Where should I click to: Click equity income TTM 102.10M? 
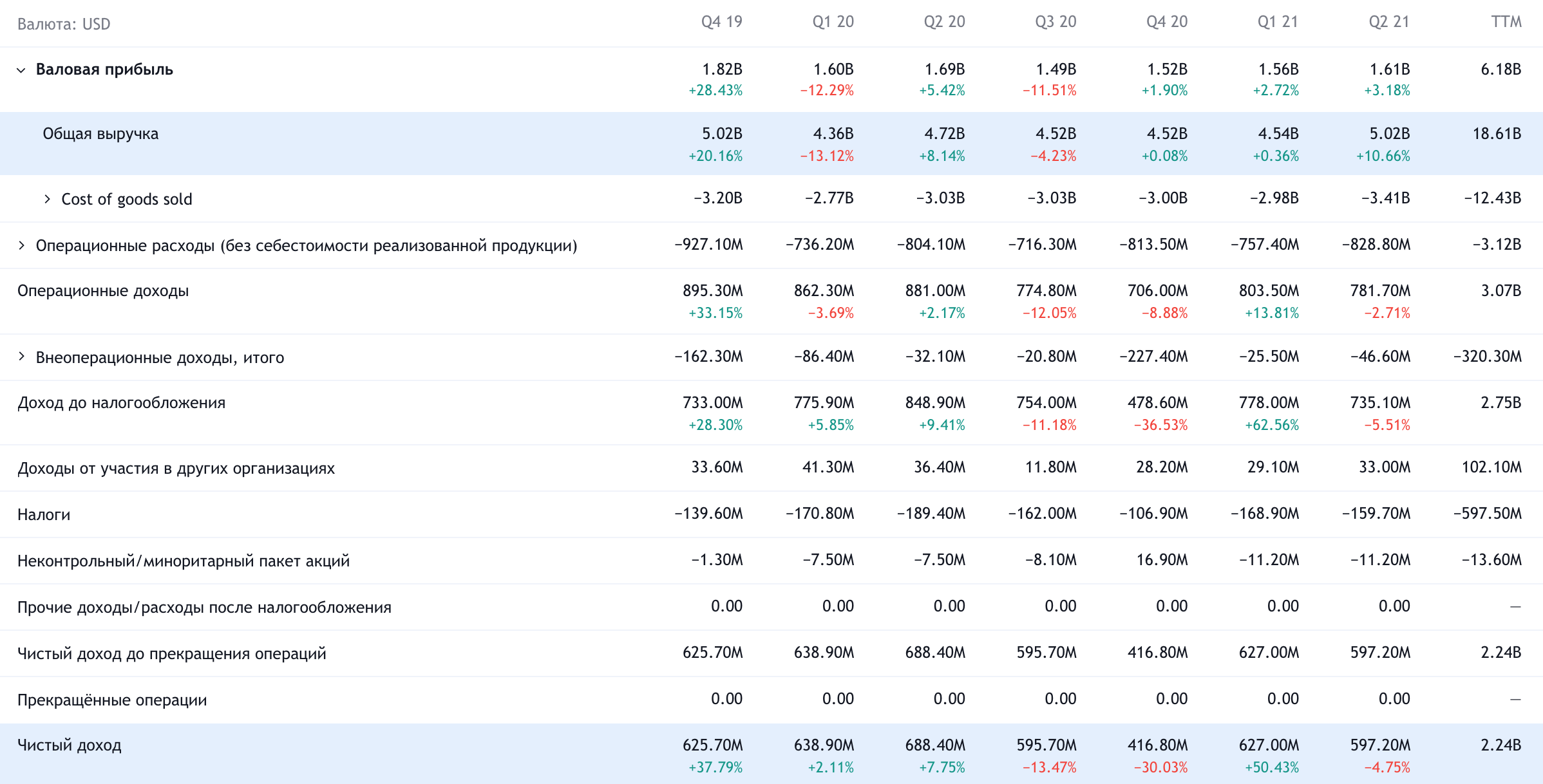1491,467
